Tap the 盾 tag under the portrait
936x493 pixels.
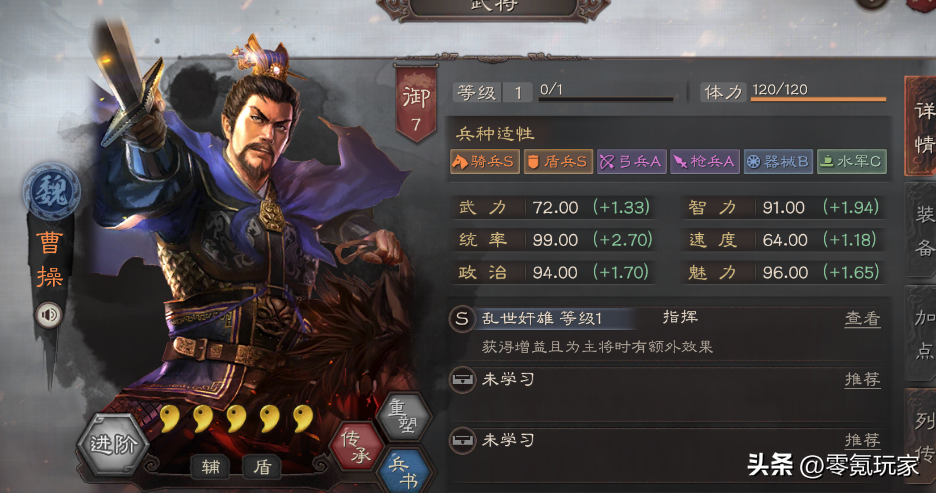263,467
